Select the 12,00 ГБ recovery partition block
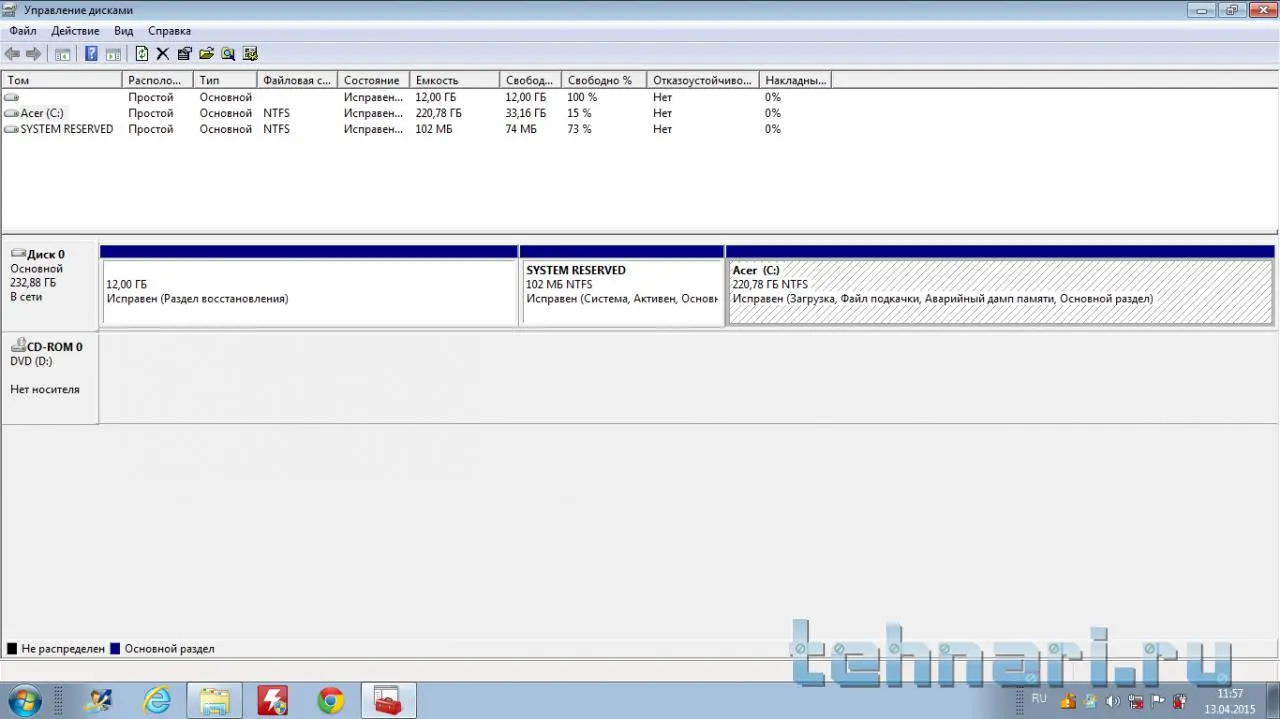 [309, 286]
